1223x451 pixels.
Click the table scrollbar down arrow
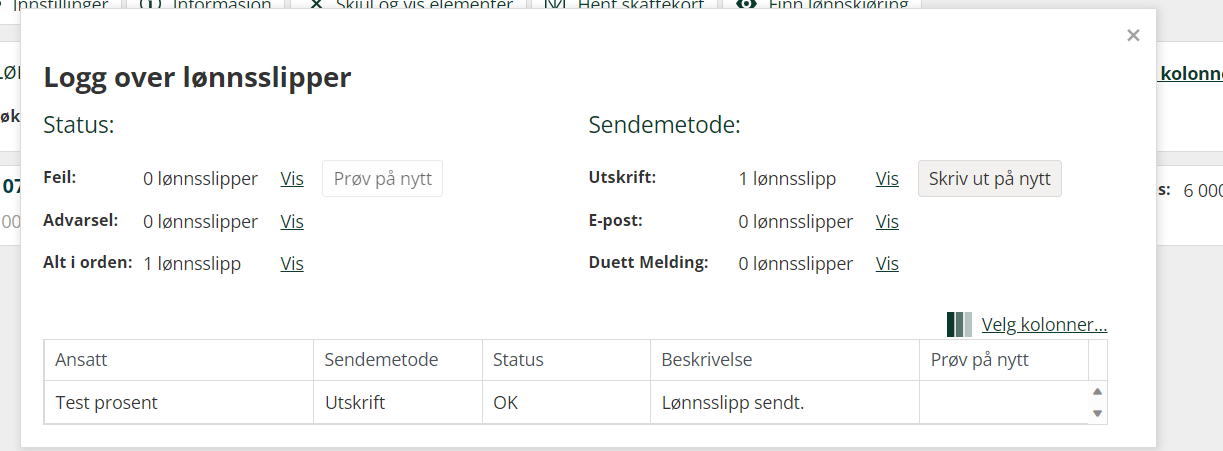pyautogui.click(x=1097, y=413)
